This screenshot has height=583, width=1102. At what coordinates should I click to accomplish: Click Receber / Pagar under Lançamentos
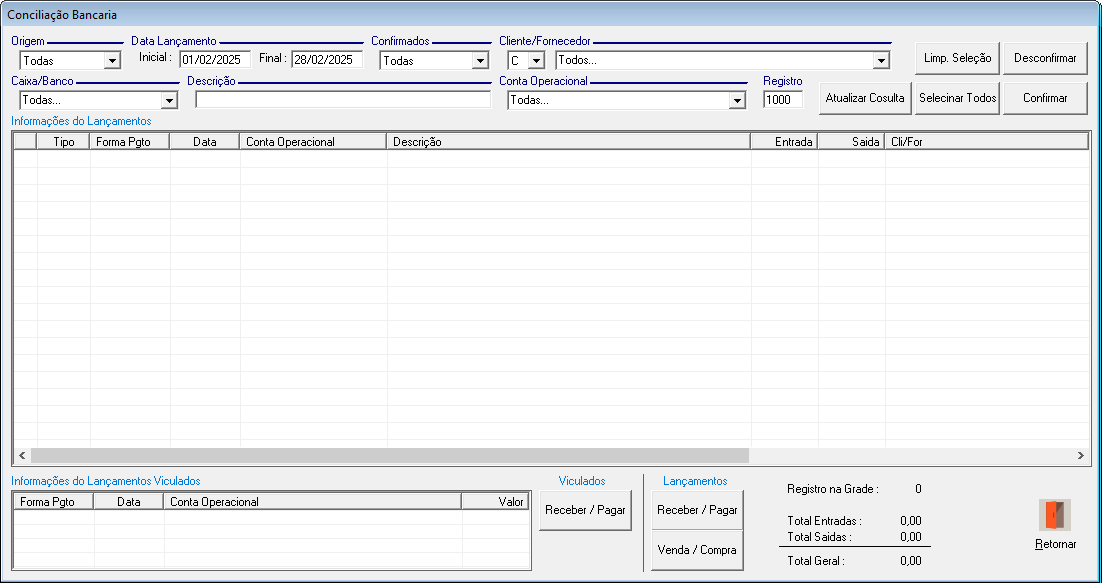(x=697, y=510)
